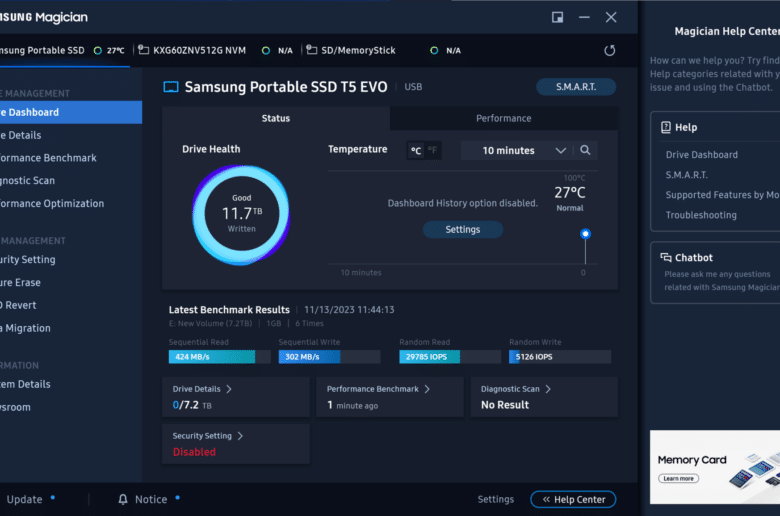Open Drive Details in the sidebar

[x=71, y=135]
